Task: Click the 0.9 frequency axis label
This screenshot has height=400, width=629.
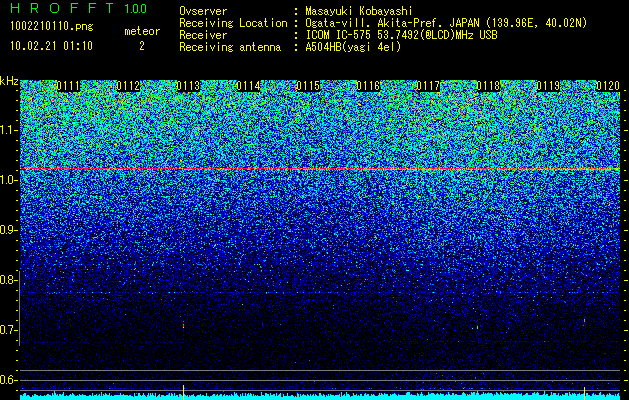Action: pos(9,230)
